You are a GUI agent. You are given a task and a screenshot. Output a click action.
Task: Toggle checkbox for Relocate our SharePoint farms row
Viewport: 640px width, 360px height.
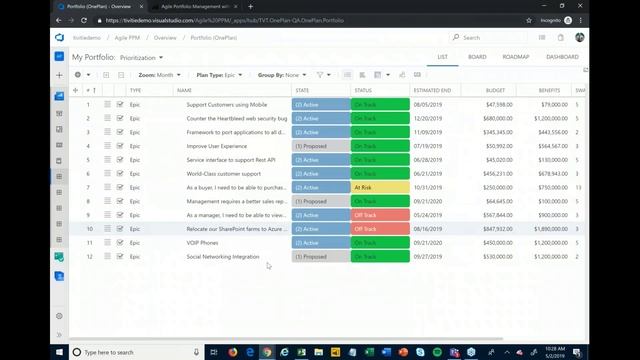(x=120, y=229)
